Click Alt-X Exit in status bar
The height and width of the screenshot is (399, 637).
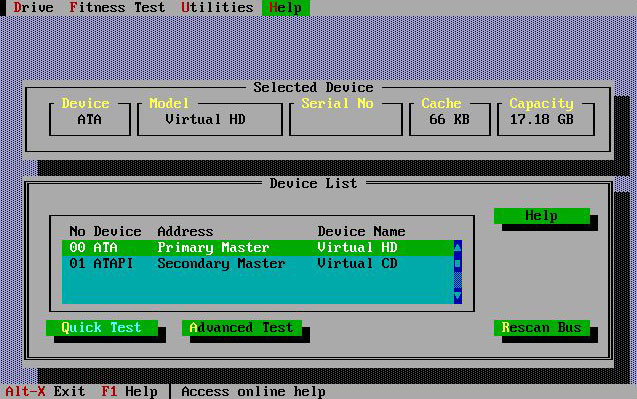[45, 391]
